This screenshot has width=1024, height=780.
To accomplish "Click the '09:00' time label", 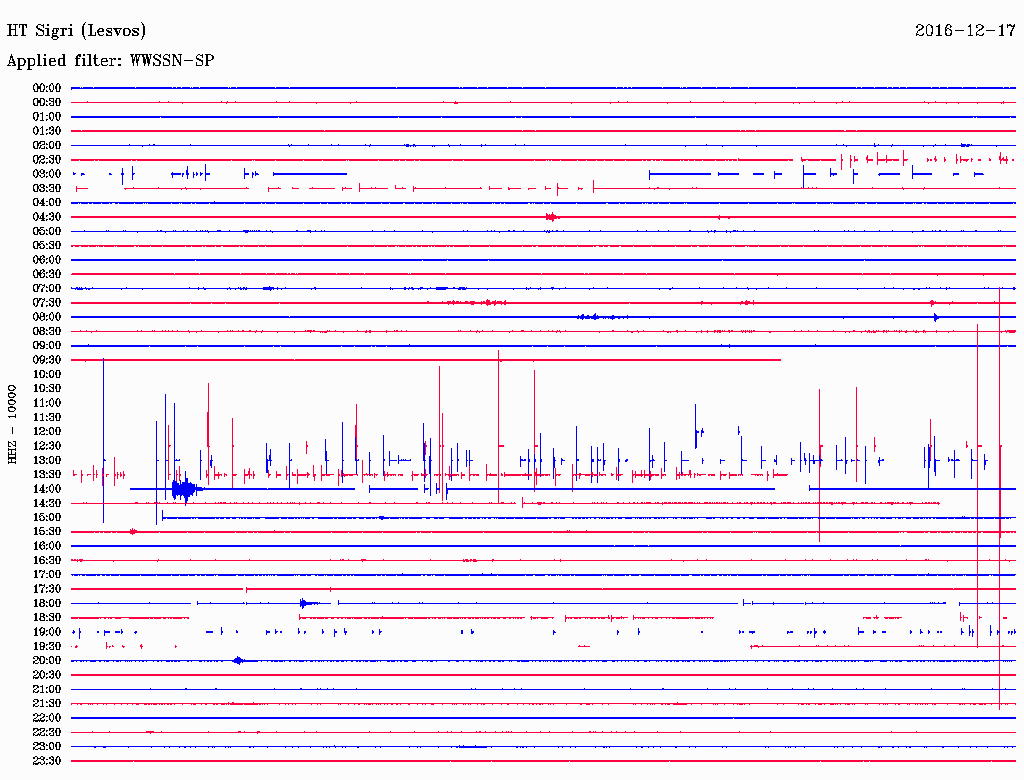I will [47, 346].
